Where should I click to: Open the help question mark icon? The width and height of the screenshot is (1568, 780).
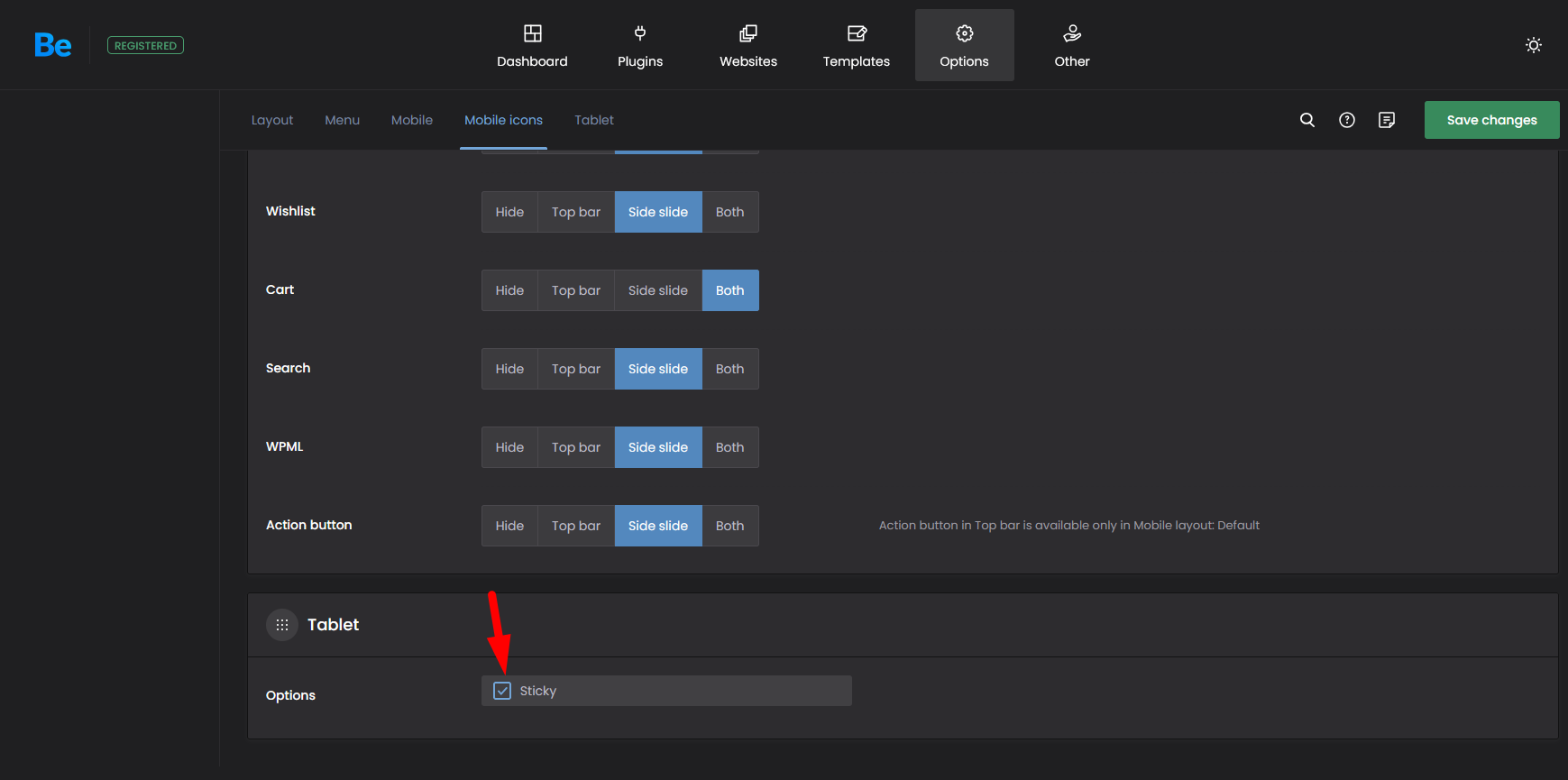(x=1346, y=120)
